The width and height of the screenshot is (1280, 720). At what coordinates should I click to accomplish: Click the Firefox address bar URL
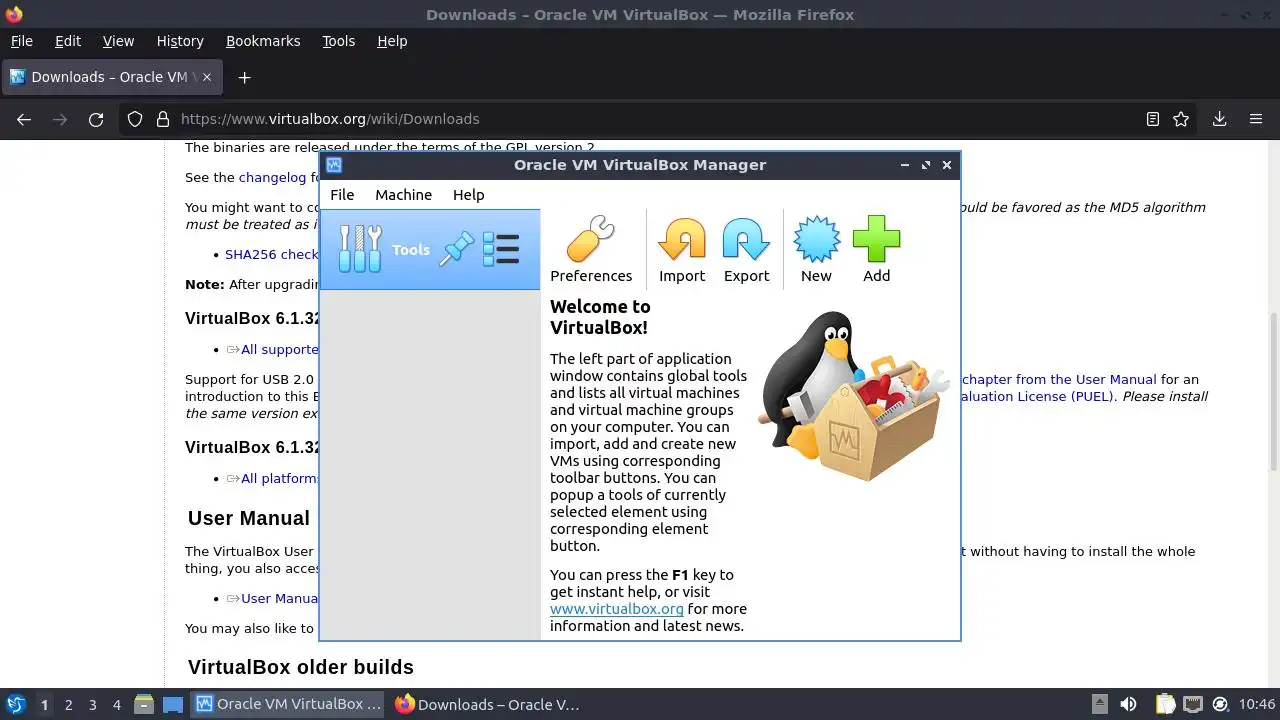[x=330, y=119]
